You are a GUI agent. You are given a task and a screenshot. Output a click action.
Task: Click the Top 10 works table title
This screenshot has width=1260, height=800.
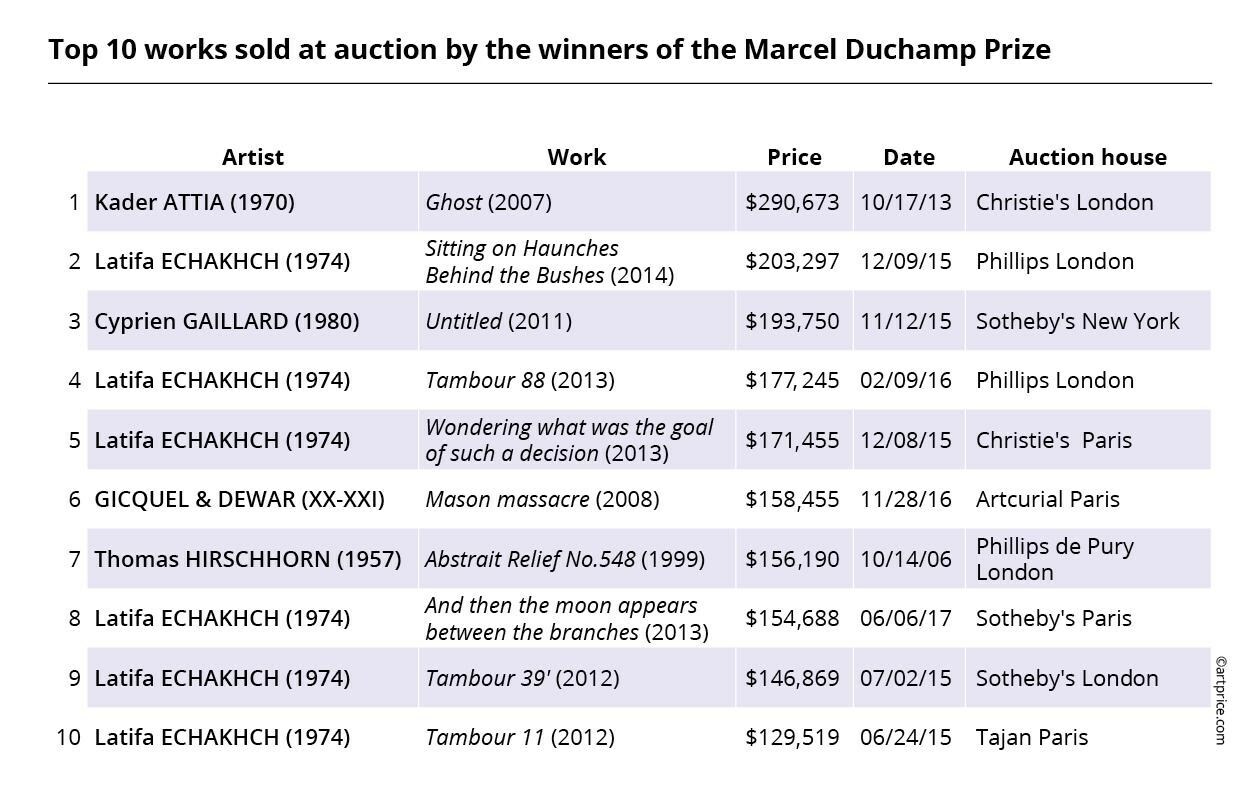(x=549, y=49)
